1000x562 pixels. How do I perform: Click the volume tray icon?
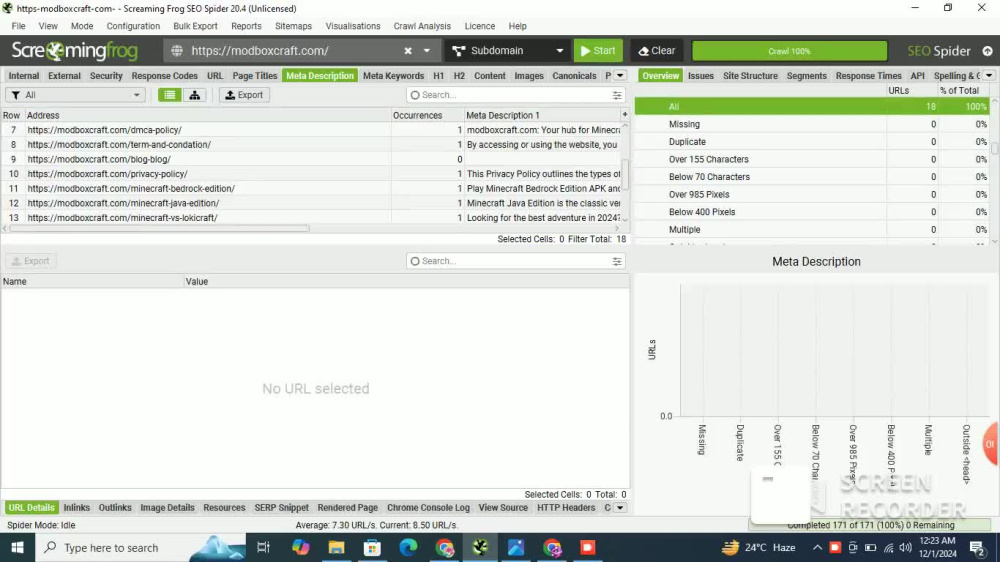coord(905,547)
